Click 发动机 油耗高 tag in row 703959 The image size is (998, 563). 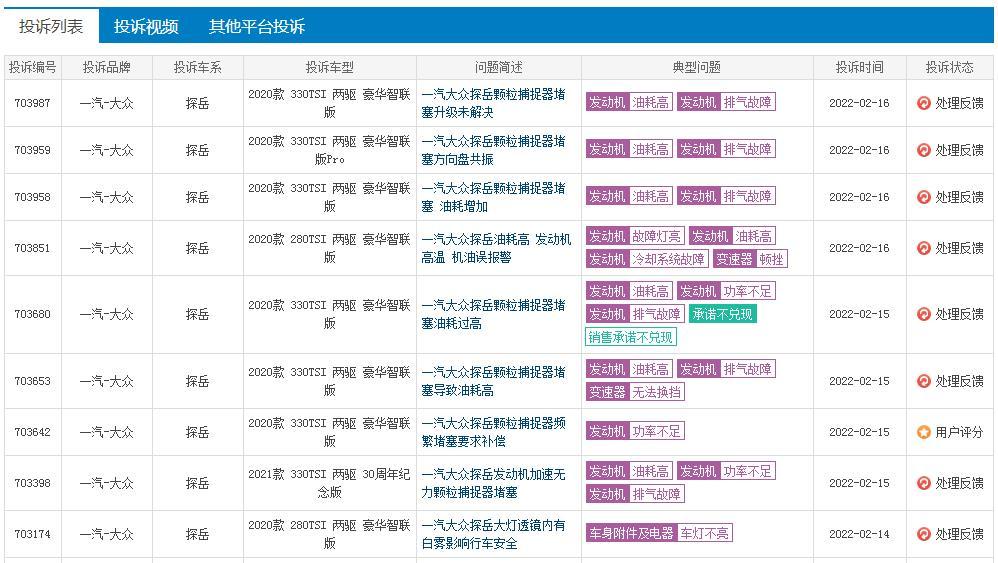point(629,149)
